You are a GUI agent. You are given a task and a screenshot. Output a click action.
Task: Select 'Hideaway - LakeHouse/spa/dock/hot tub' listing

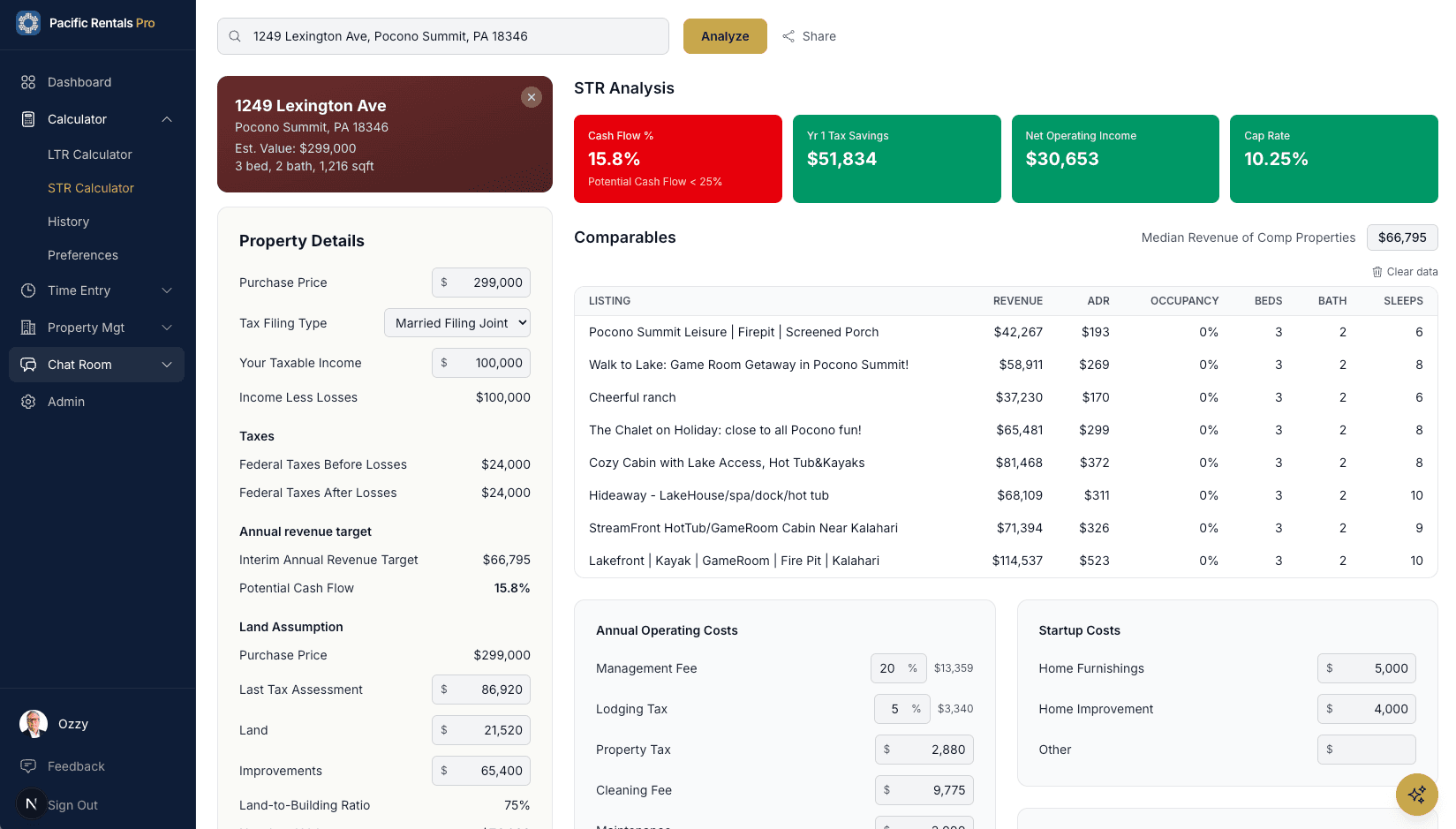coord(1006,495)
